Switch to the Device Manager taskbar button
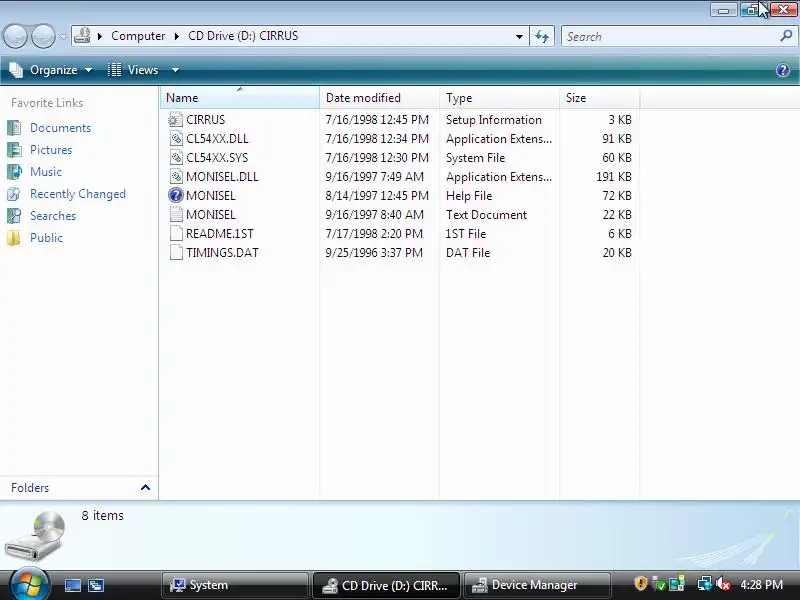 [x=538, y=585]
